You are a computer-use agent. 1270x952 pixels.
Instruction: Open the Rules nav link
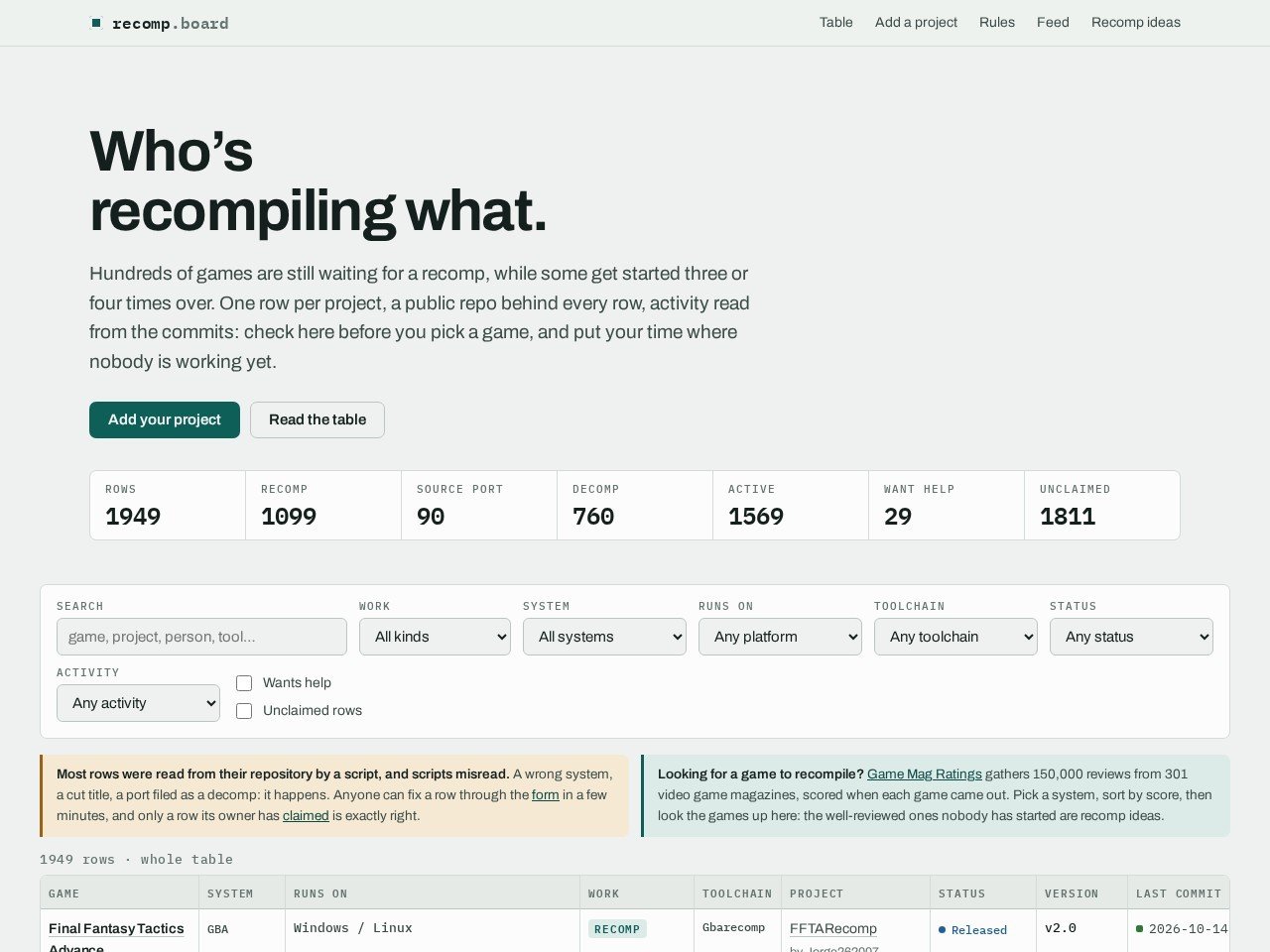pos(996,22)
